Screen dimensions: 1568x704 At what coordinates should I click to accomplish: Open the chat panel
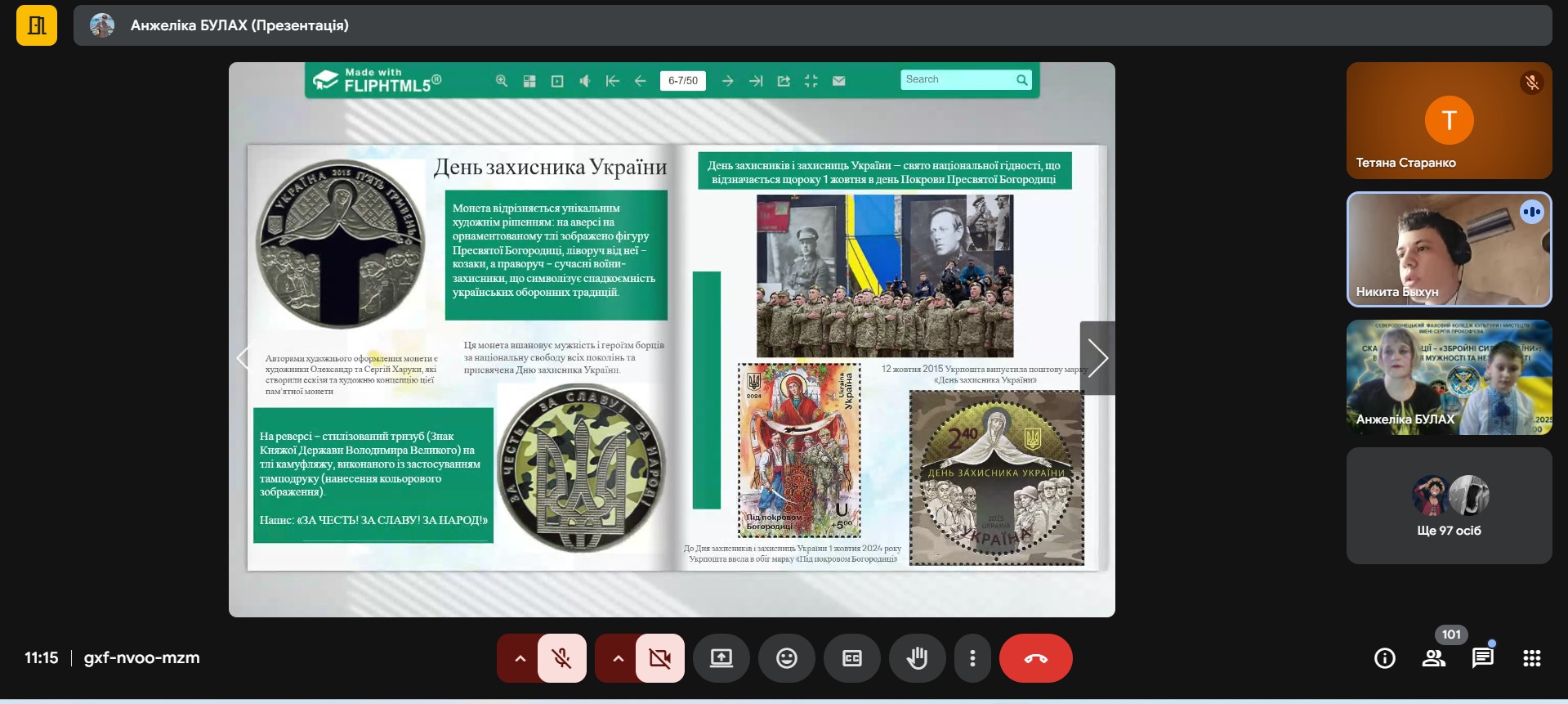pos(1482,658)
